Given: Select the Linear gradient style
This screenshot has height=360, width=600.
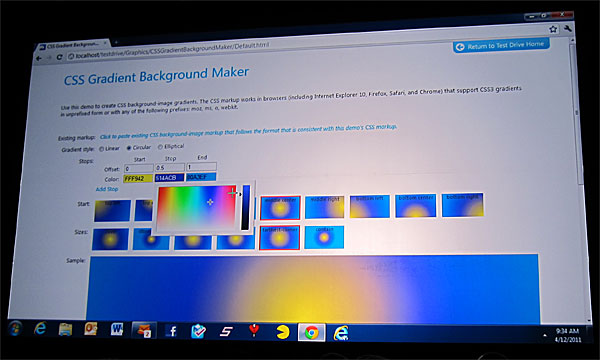Looking at the screenshot, I should click(101, 149).
